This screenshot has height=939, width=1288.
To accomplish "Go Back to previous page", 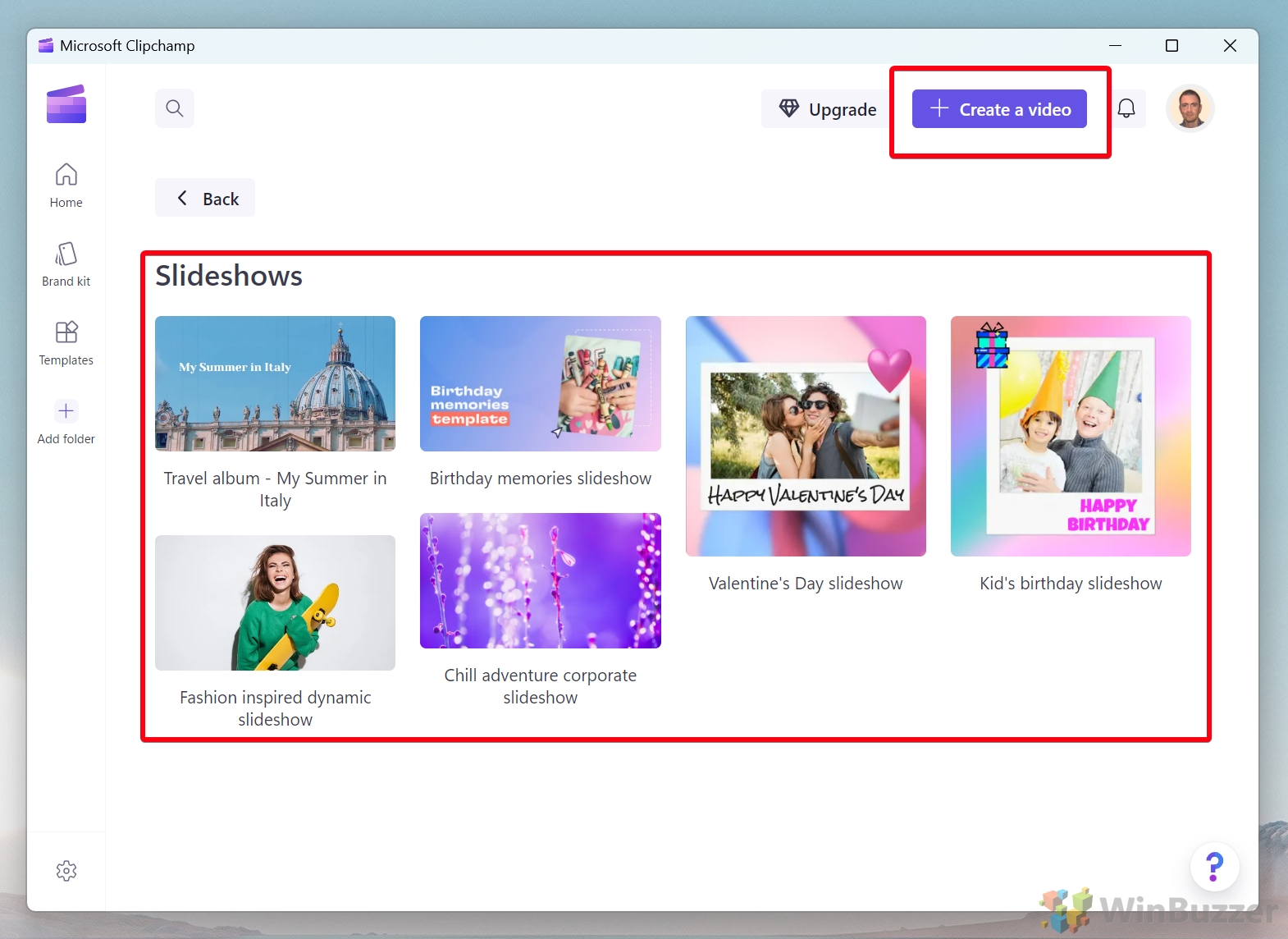I will (x=205, y=198).
